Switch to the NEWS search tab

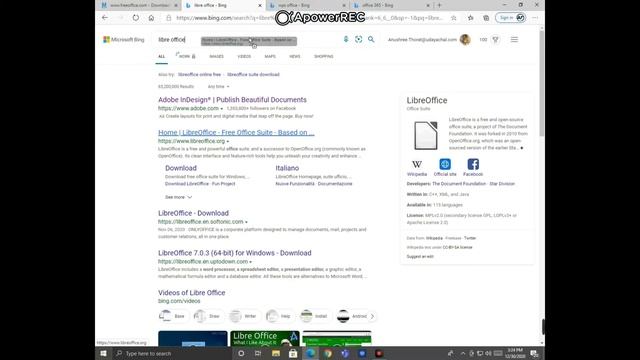click(295, 56)
